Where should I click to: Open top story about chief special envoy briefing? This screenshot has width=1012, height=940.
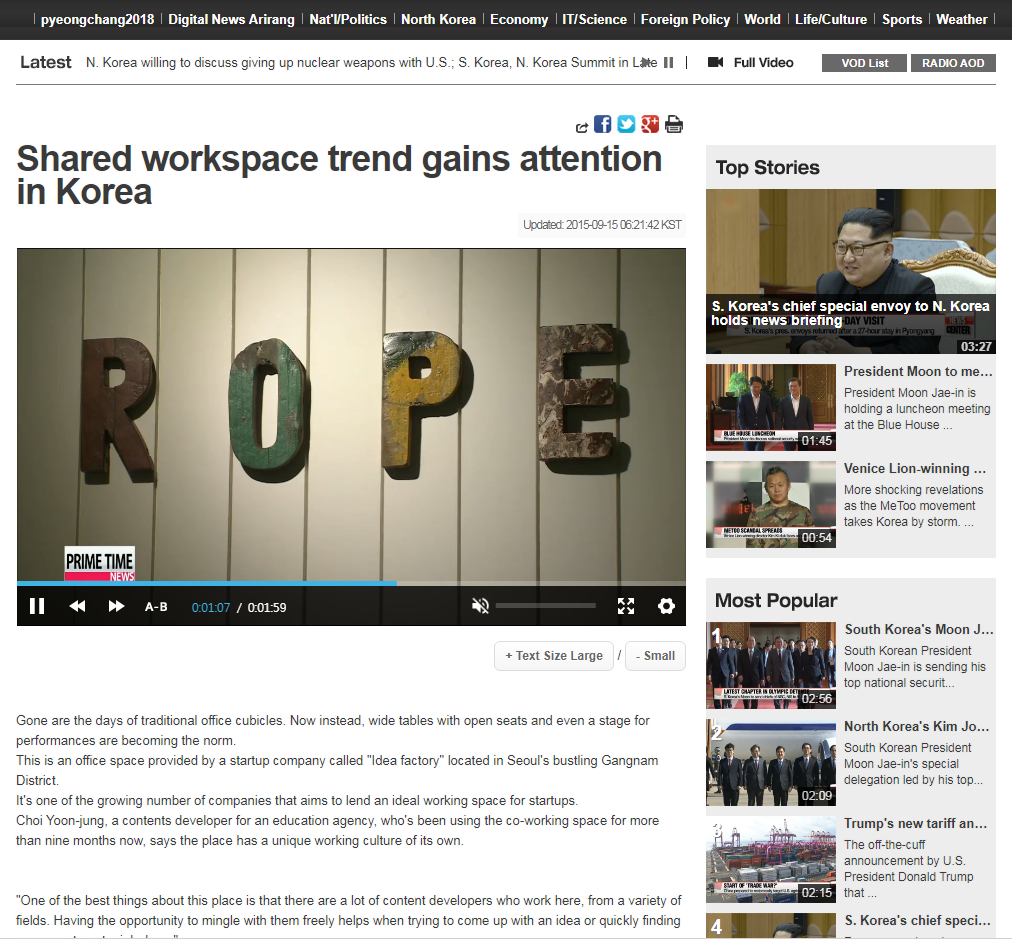pos(851,271)
